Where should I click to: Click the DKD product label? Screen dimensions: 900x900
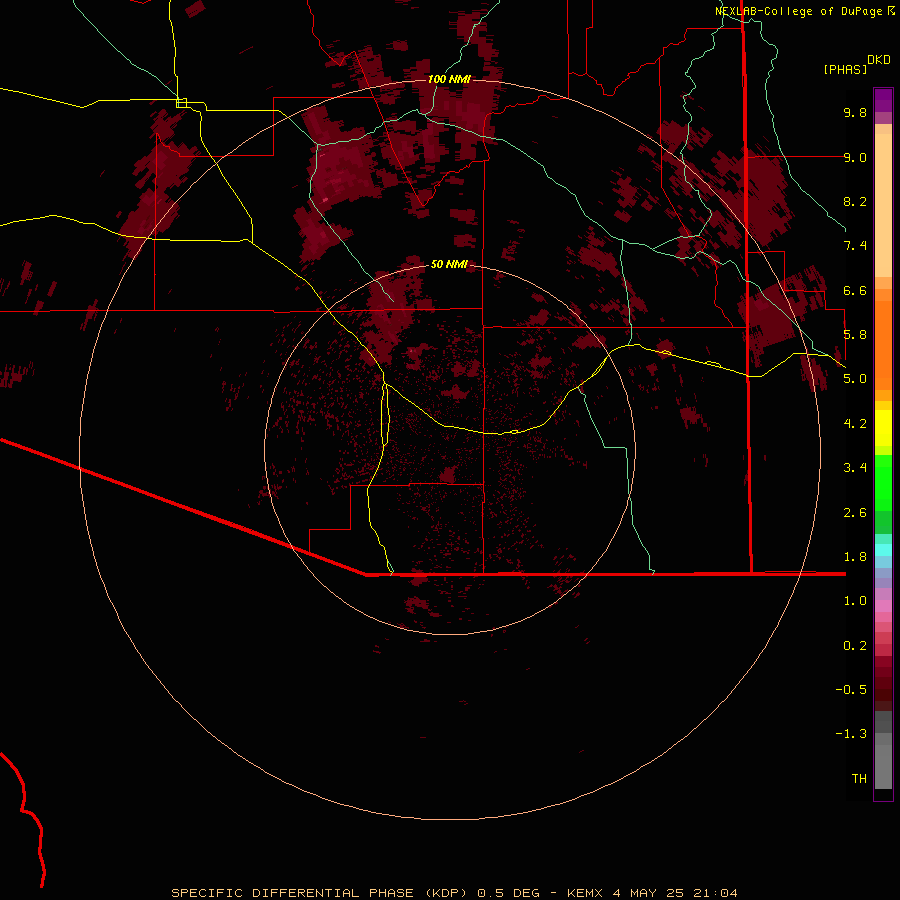point(879,60)
